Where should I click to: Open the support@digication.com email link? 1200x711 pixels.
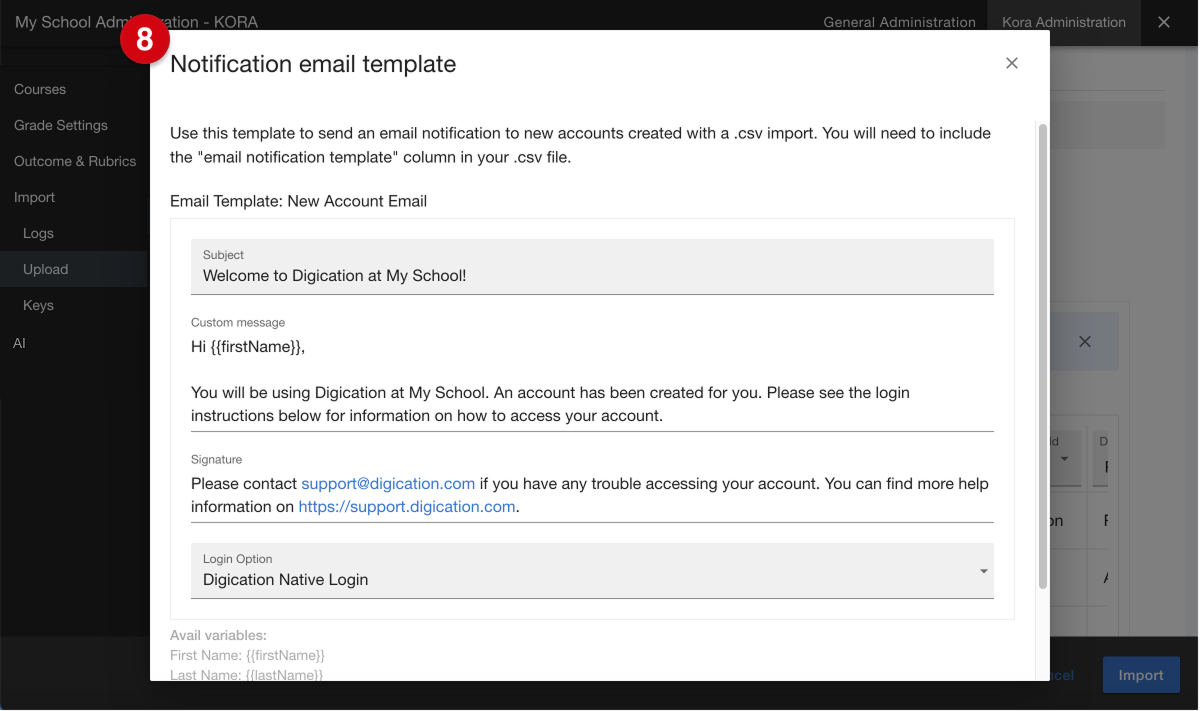(x=388, y=483)
